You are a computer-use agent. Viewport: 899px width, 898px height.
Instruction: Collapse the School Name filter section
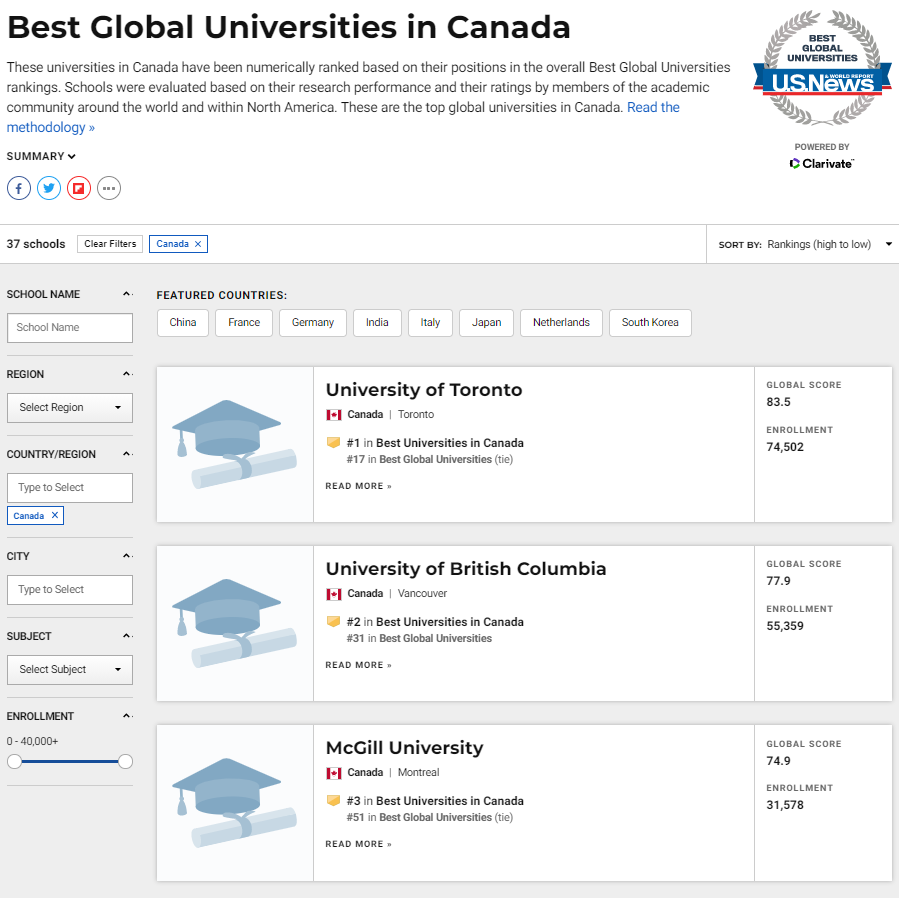coord(127,294)
